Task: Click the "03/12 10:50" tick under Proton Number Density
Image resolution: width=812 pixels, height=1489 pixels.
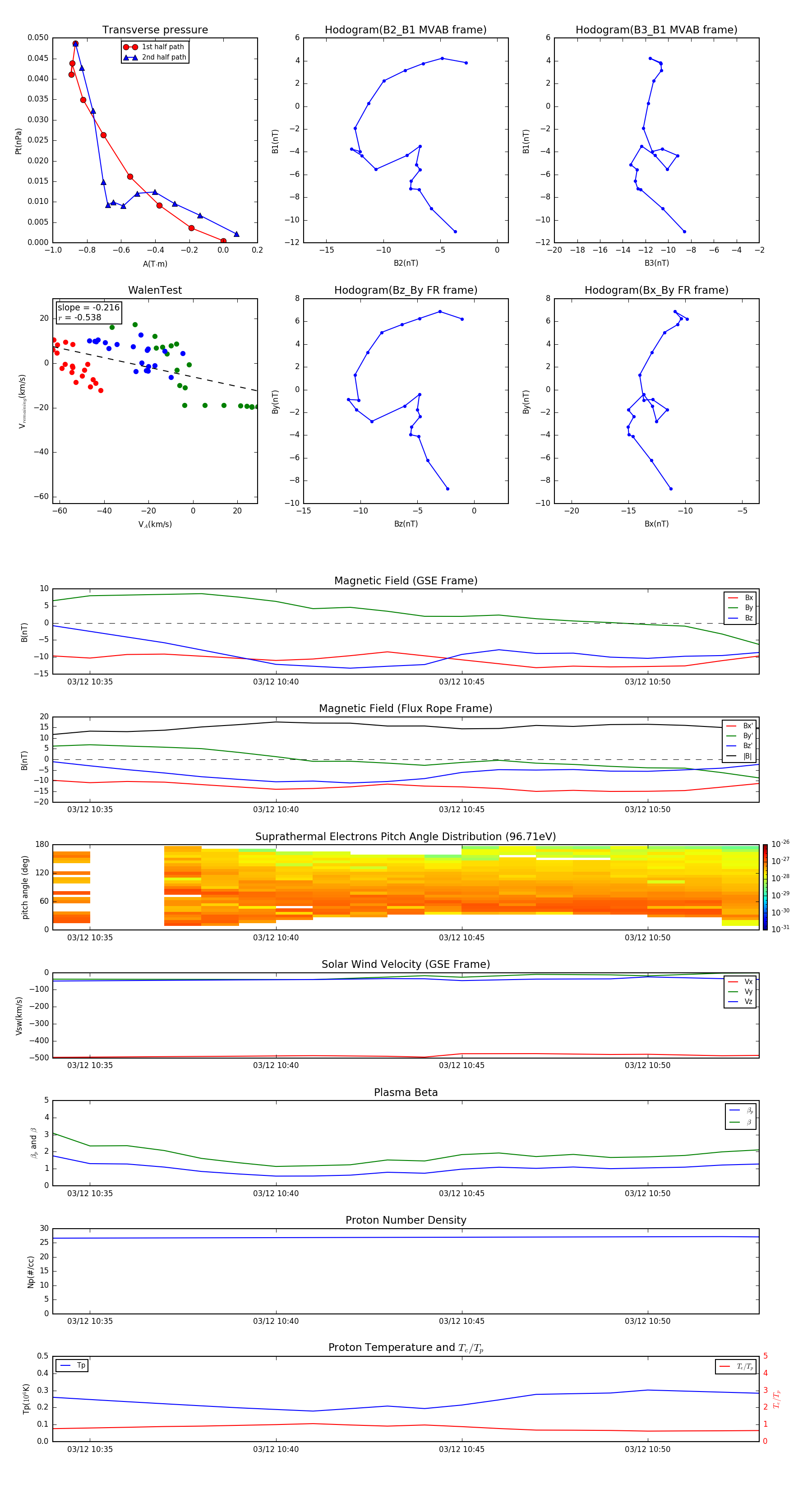Action: [647, 1321]
